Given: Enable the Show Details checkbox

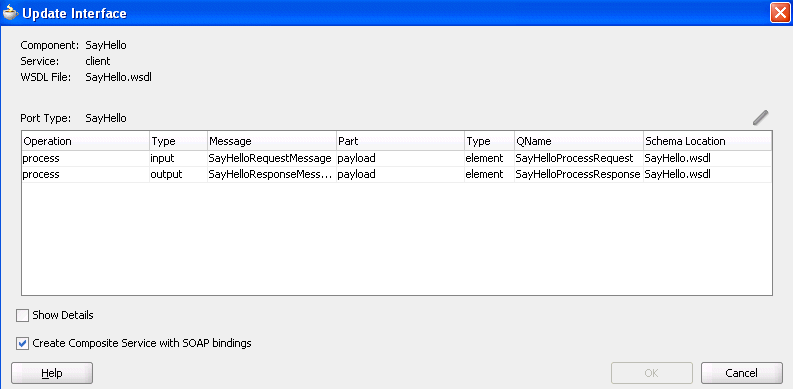Looking at the screenshot, I should 22,316.
